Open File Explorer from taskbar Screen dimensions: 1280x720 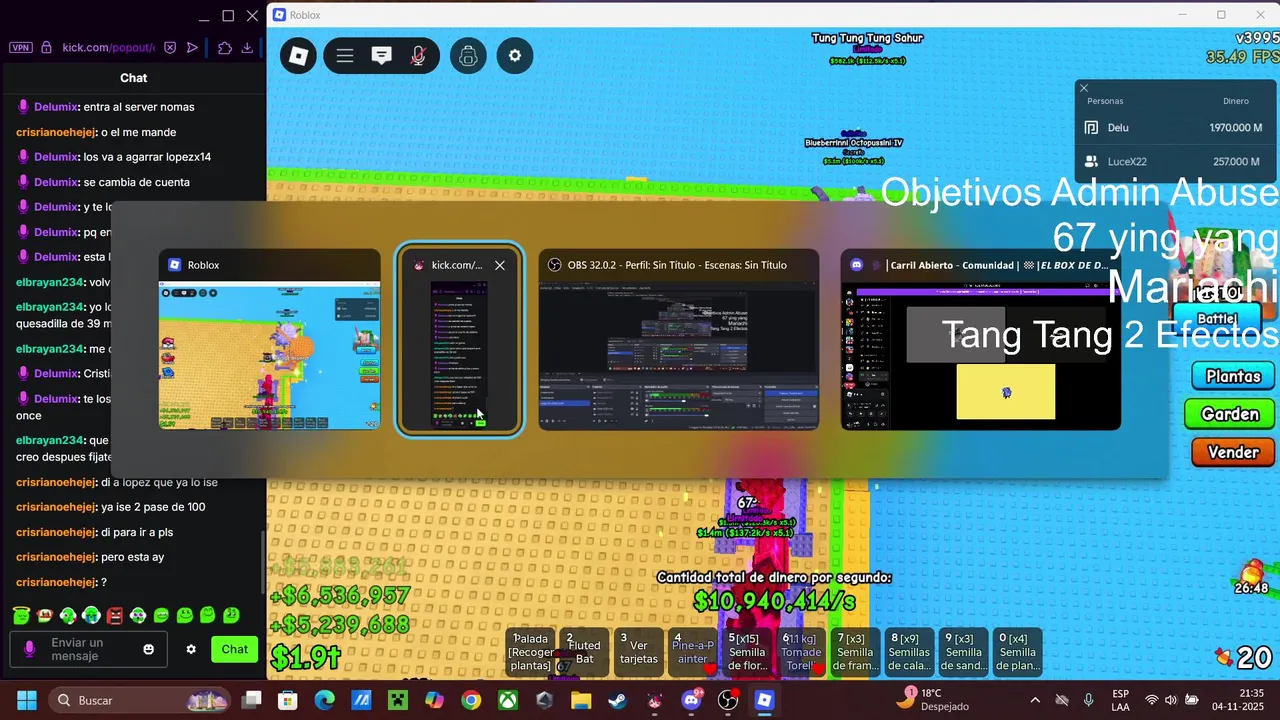581,700
